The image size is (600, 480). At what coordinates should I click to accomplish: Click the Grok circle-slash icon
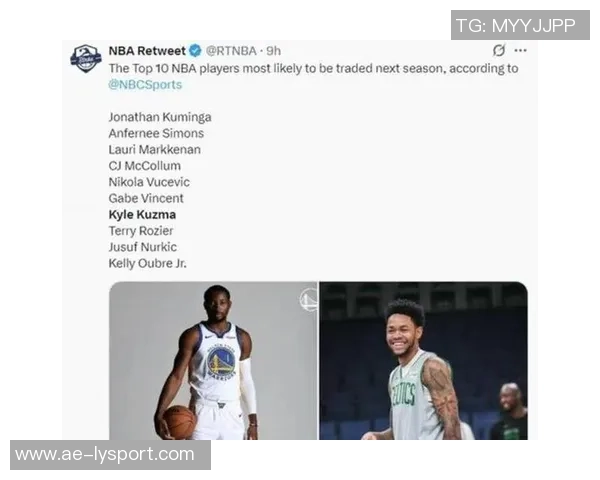(x=499, y=50)
